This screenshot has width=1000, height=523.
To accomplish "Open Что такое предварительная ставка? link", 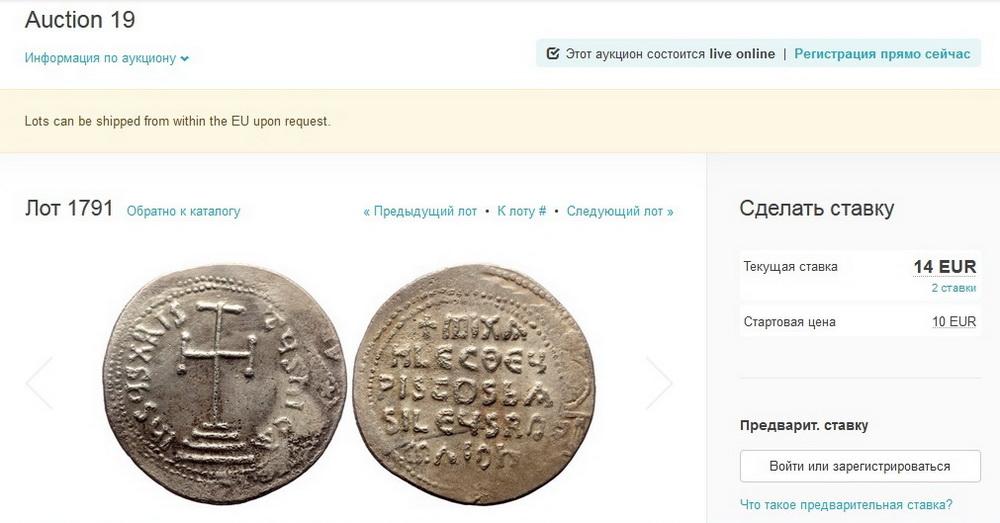I will (846, 505).
